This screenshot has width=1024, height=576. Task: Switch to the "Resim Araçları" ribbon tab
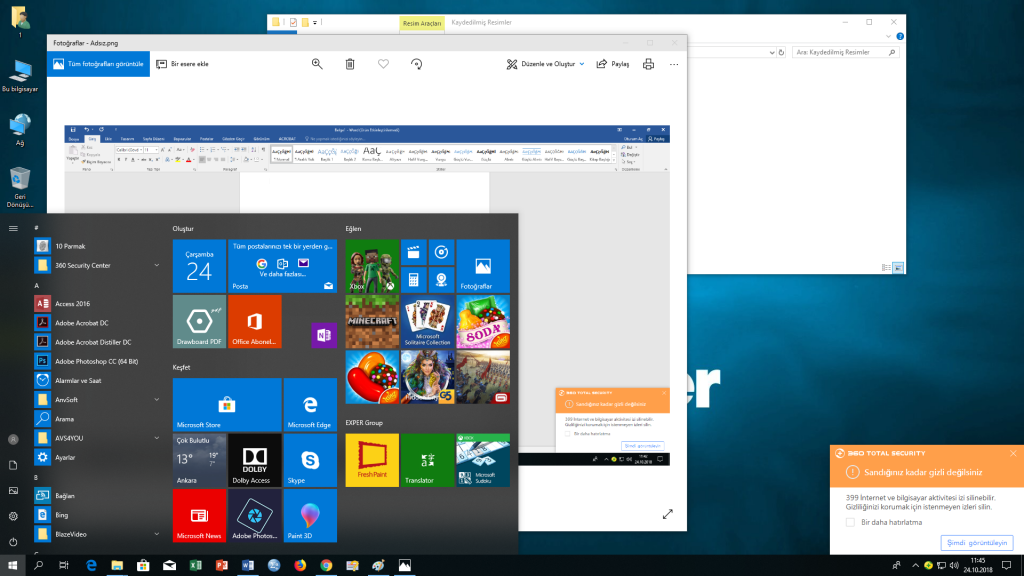[x=422, y=21]
